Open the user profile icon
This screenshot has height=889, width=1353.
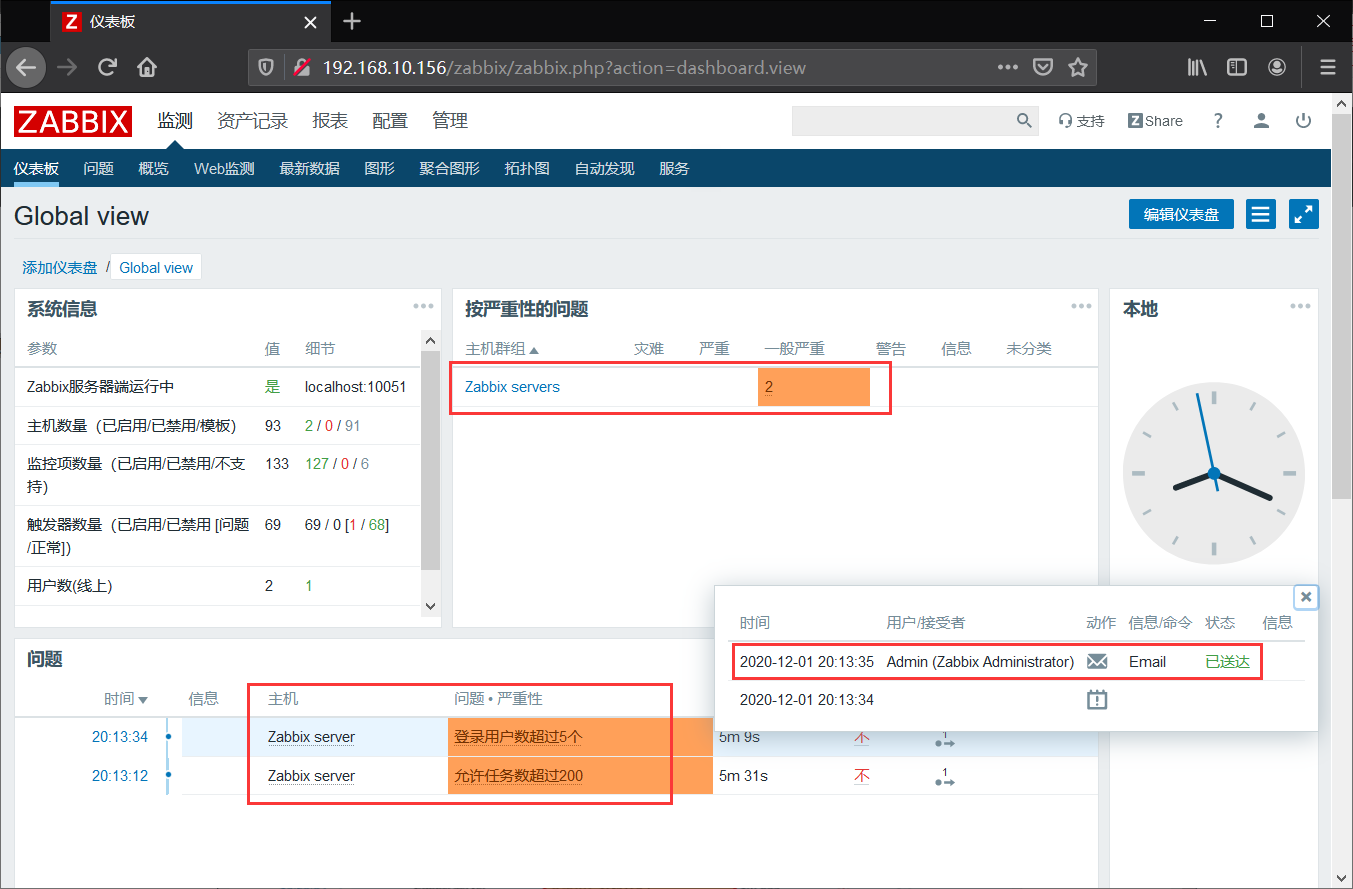point(1261,121)
